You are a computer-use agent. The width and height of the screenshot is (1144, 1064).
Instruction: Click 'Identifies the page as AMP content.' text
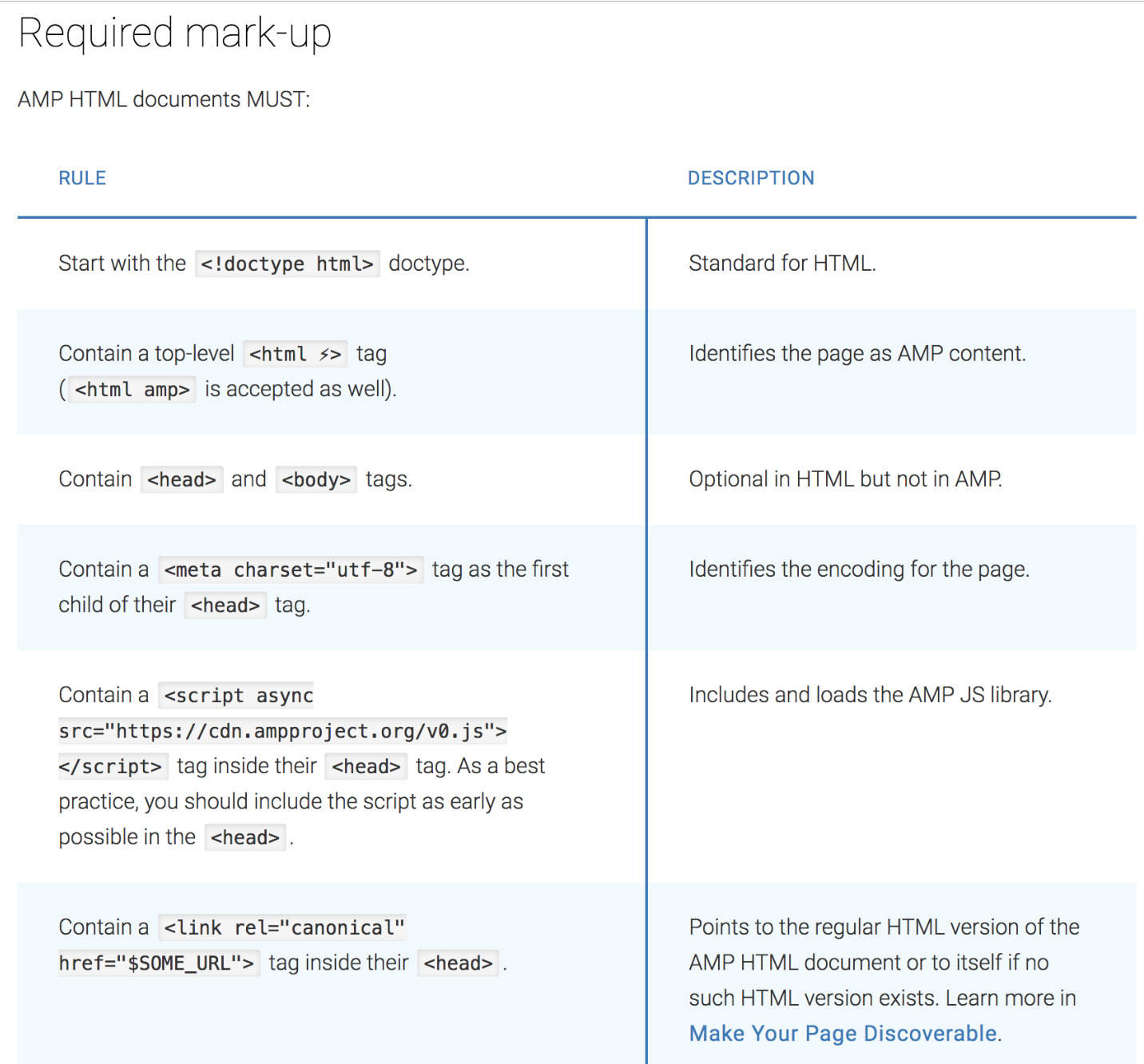tap(857, 354)
